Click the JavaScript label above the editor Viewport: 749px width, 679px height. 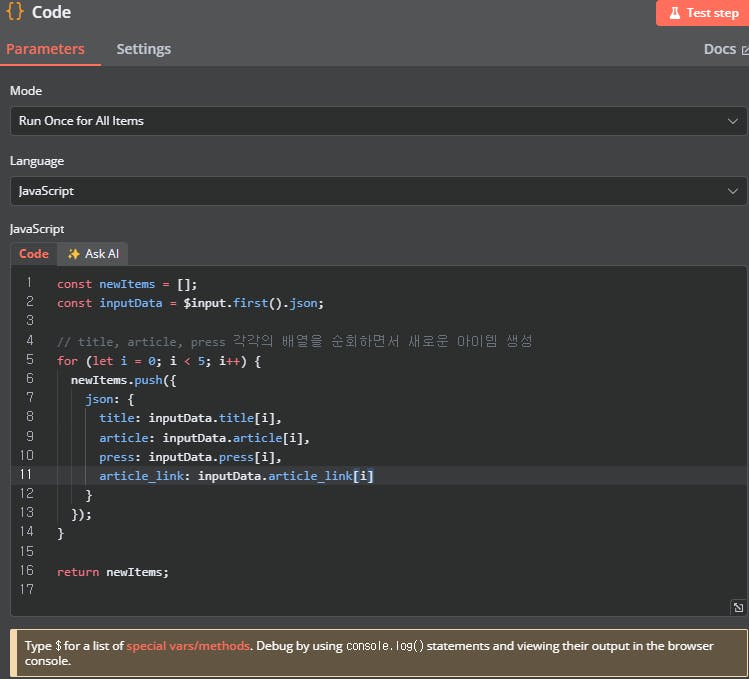coord(37,229)
